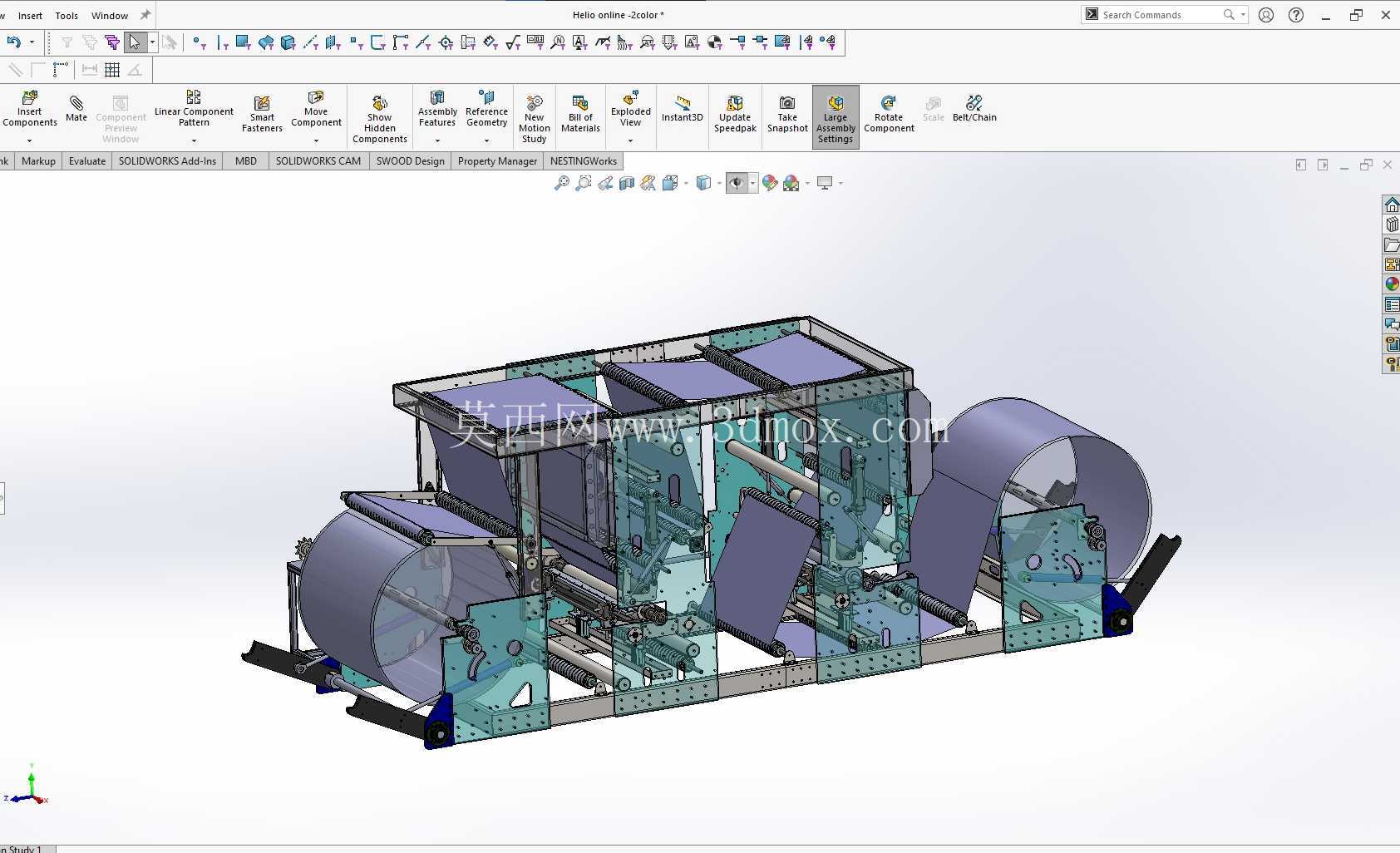
Task: Open the Insert menu
Action: 30,16
